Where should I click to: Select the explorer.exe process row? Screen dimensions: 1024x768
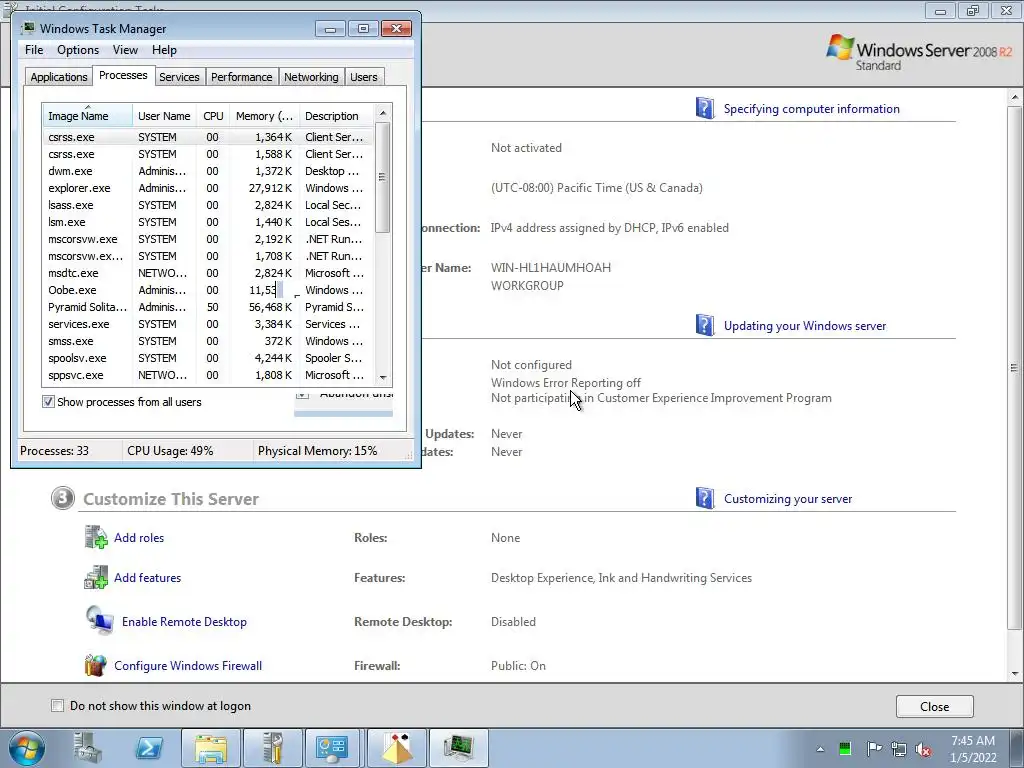[208, 188]
